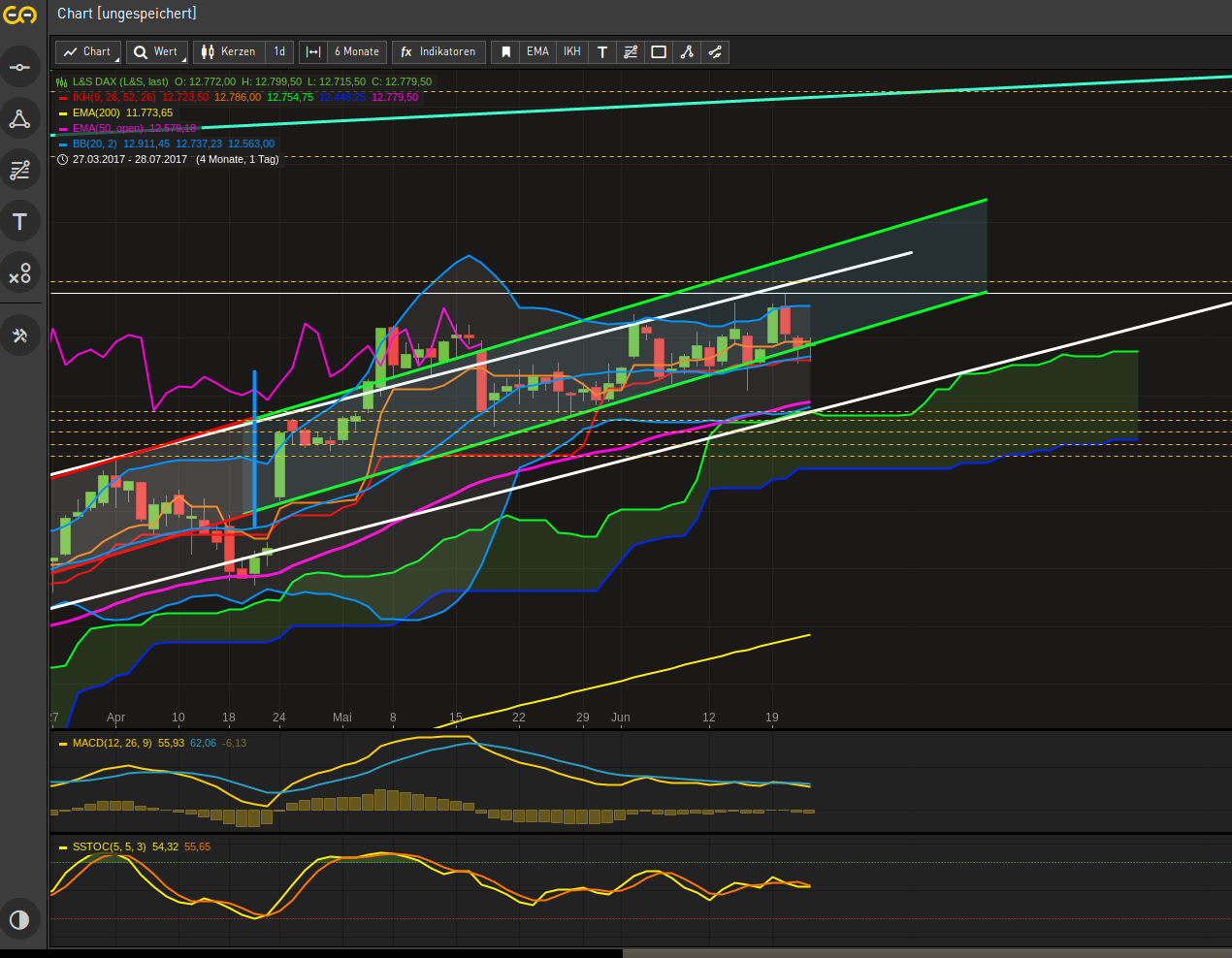Open hammer and wrench settings tool
Viewport: 1232px width, 958px height.
coord(19,335)
